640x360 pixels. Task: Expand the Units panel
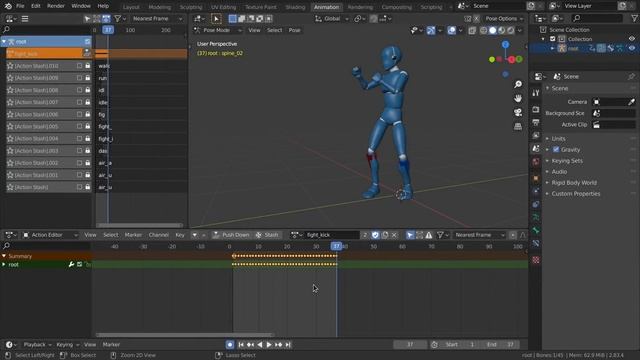coord(558,139)
